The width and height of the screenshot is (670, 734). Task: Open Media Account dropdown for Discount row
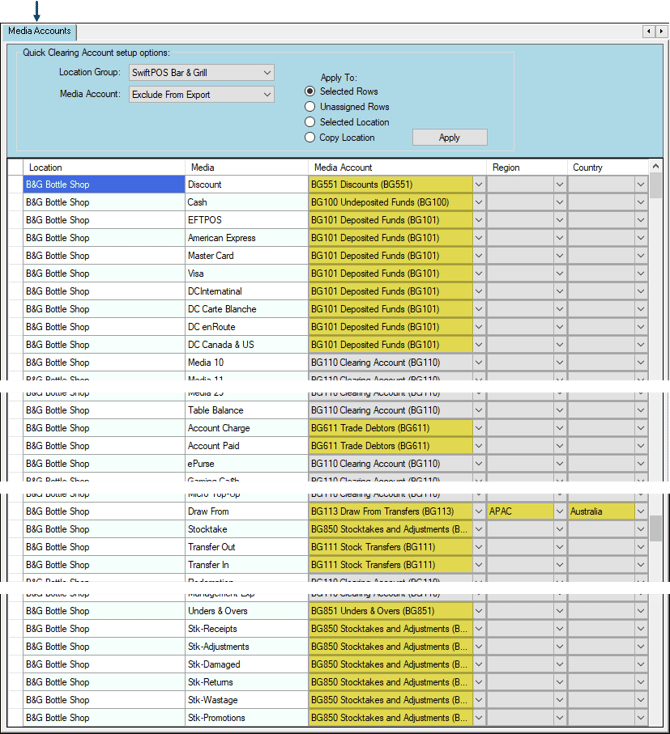click(478, 185)
